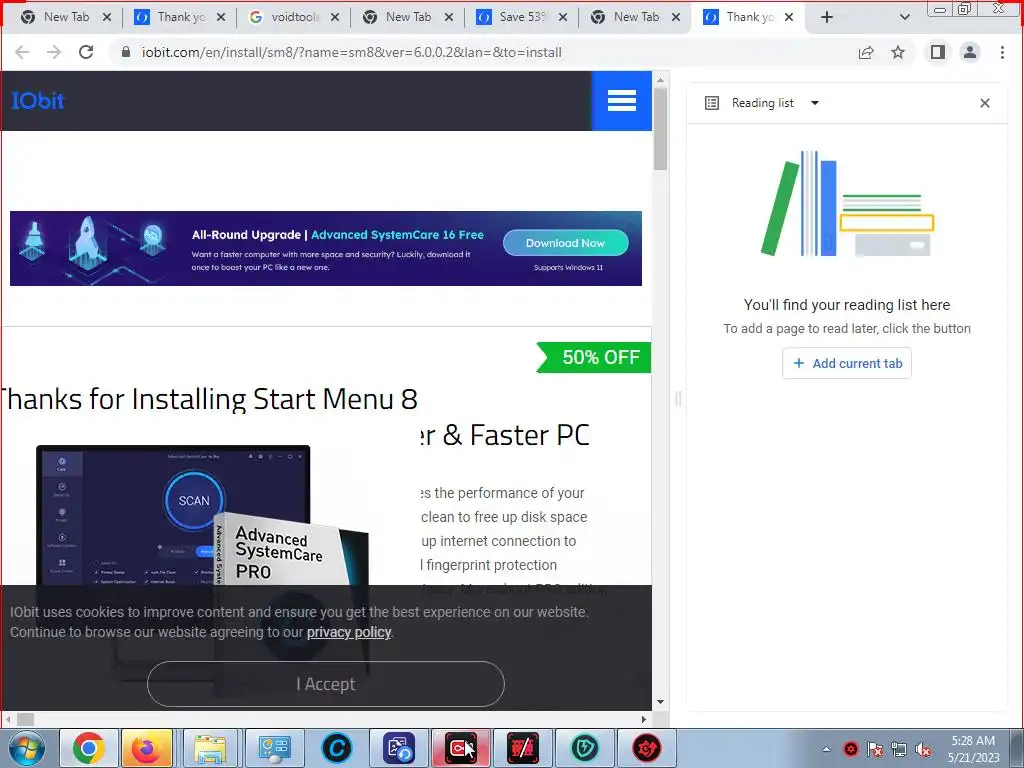The height and width of the screenshot is (768, 1024).
Task: Click the Advanced SystemCare PRO product image
Action: coord(202,516)
